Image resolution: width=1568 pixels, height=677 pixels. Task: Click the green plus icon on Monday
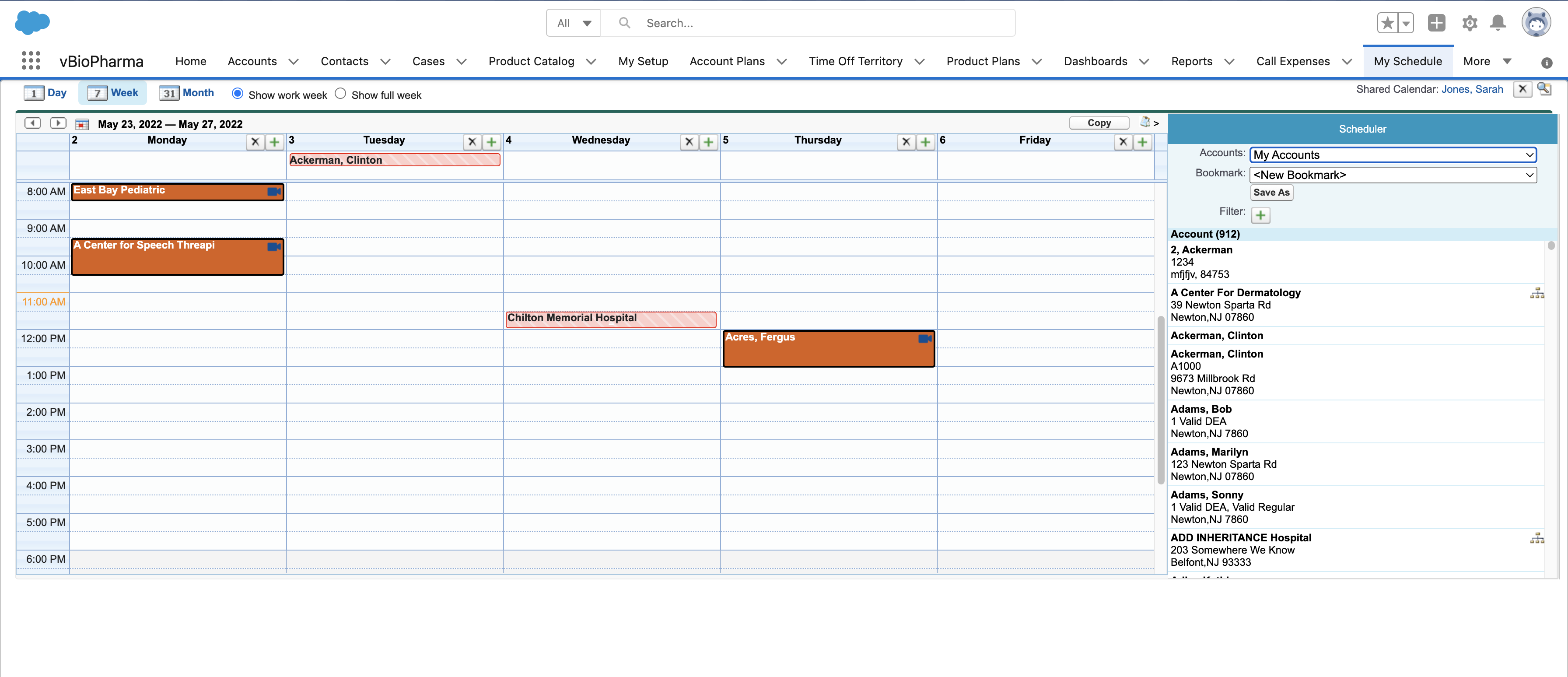coord(274,142)
